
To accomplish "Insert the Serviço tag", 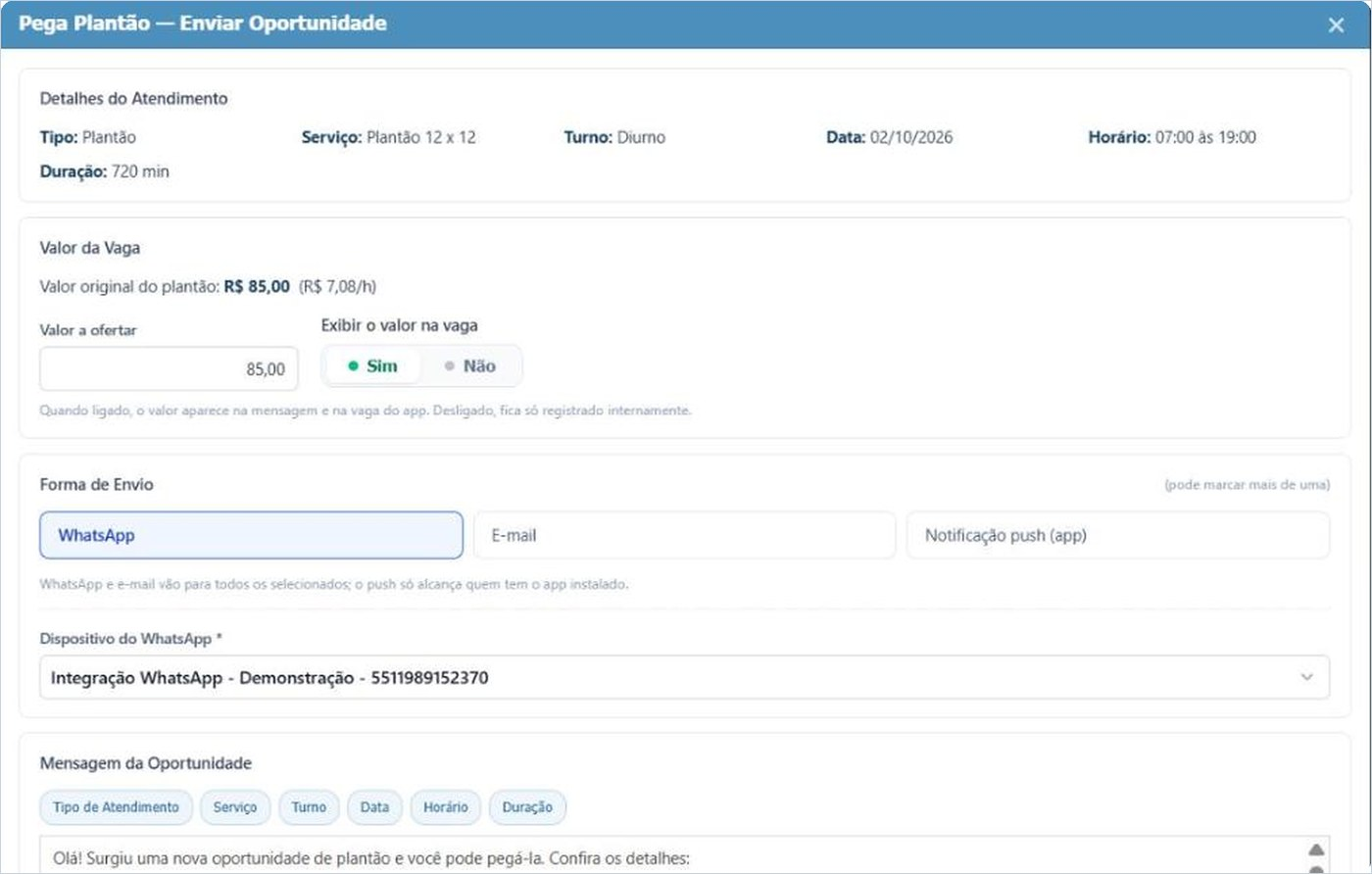I will coord(235,807).
